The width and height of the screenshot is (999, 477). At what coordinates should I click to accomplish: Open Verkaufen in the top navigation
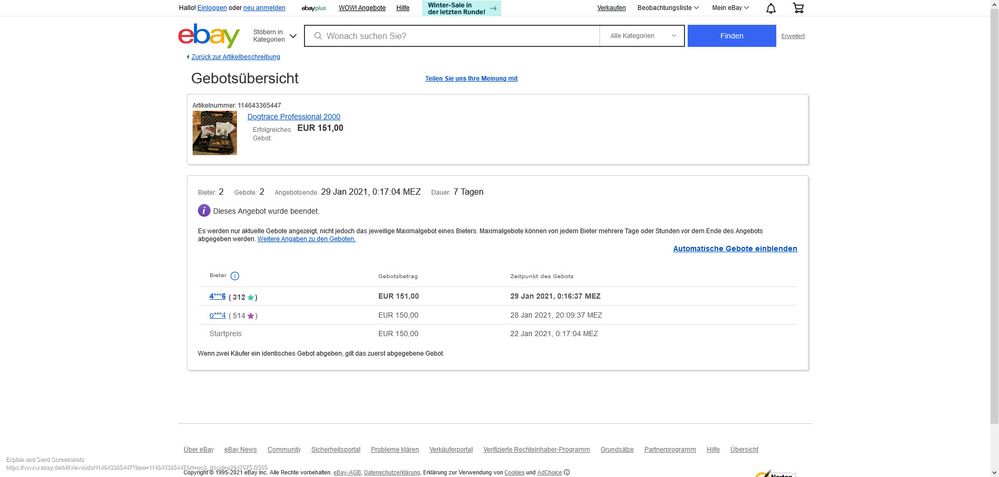[611, 8]
